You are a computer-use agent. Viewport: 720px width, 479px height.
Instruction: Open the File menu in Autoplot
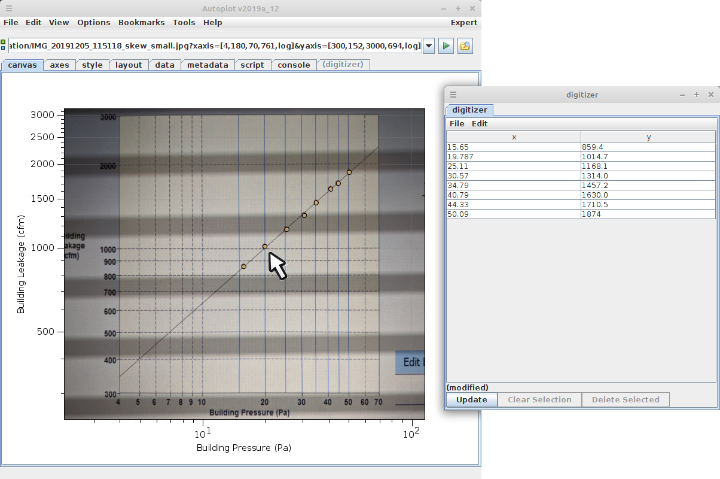pos(11,23)
